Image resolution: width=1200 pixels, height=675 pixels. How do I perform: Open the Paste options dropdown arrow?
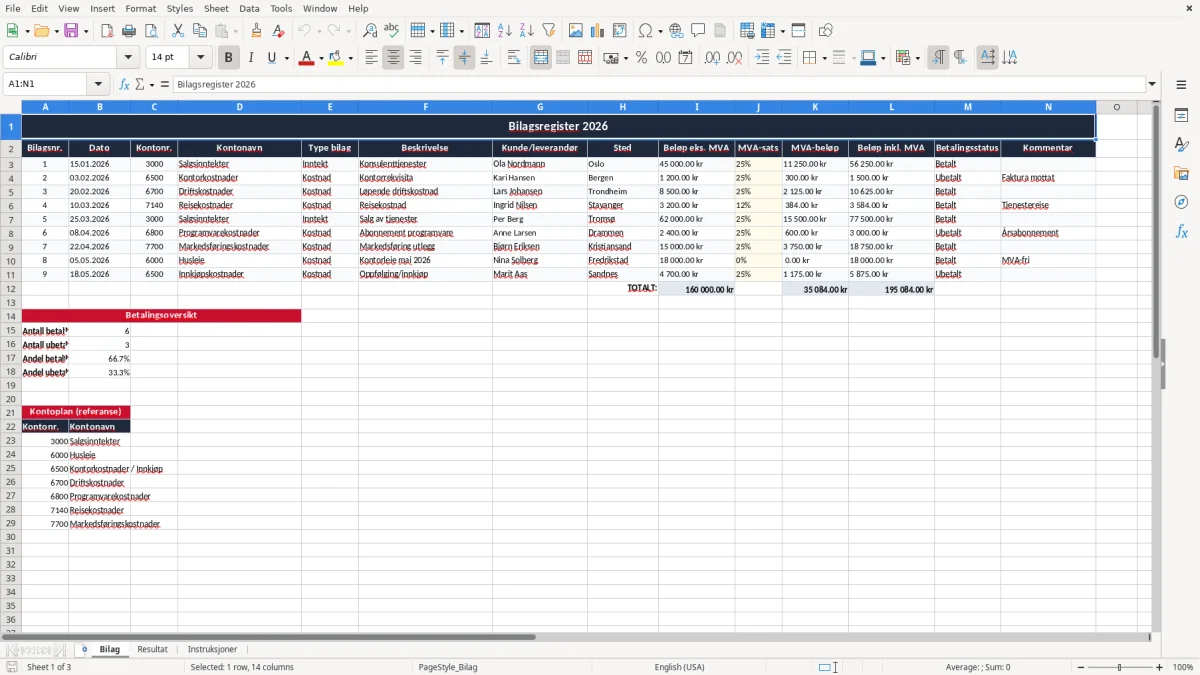point(235,31)
